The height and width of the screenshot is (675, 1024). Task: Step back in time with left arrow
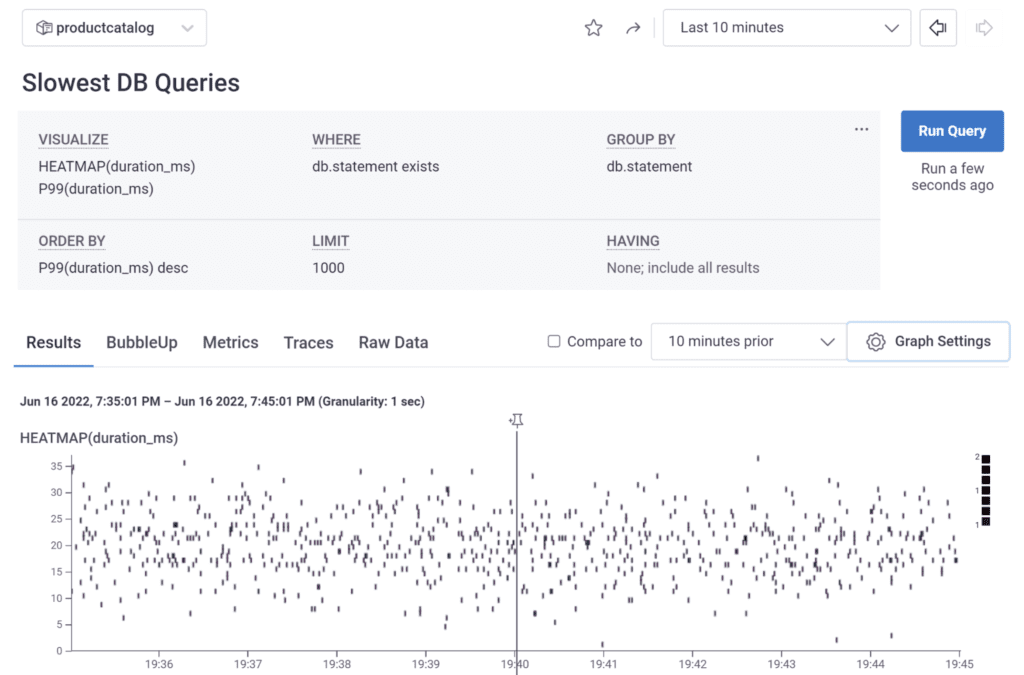click(x=938, y=28)
